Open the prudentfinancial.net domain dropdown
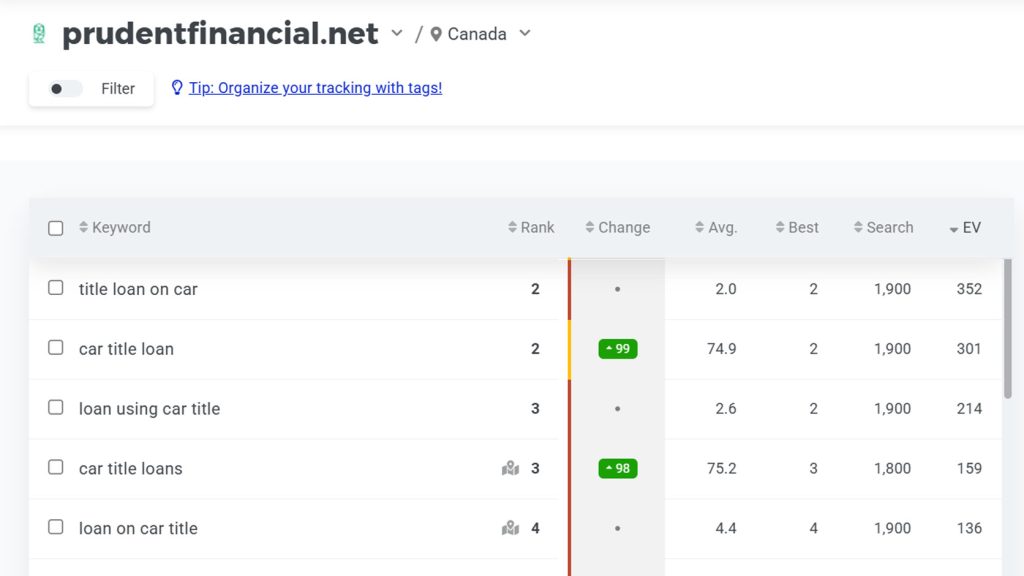Screen dimensions: 1024x576 coord(396,33)
